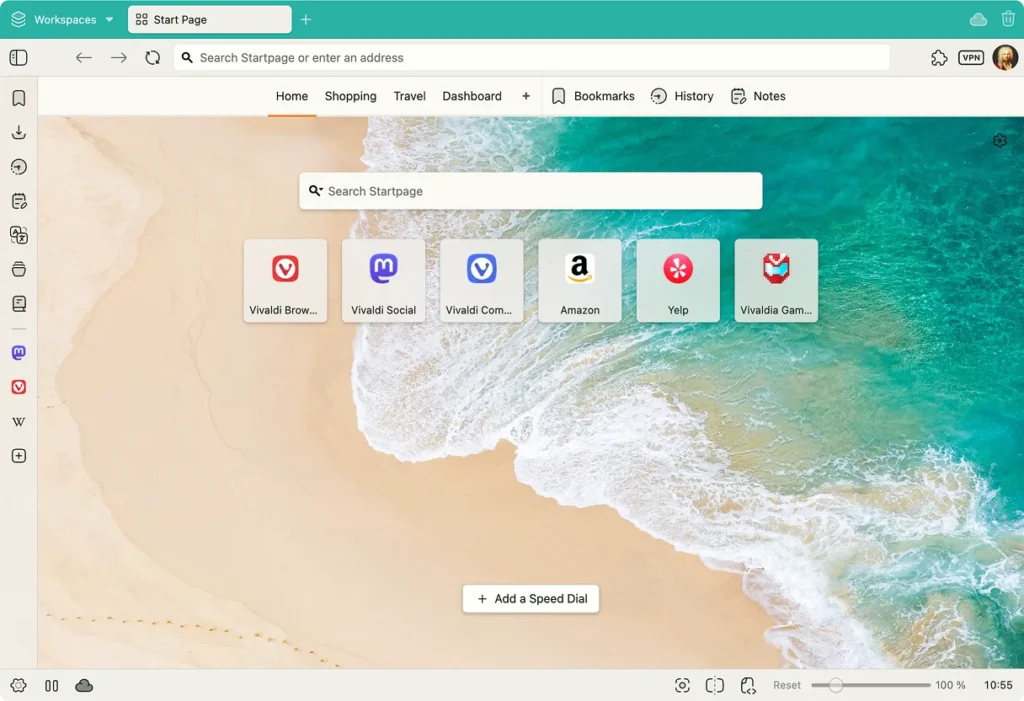Image resolution: width=1024 pixels, height=701 pixels.
Task: Open the Amazon speed dial
Action: click(x=579, y=280)
